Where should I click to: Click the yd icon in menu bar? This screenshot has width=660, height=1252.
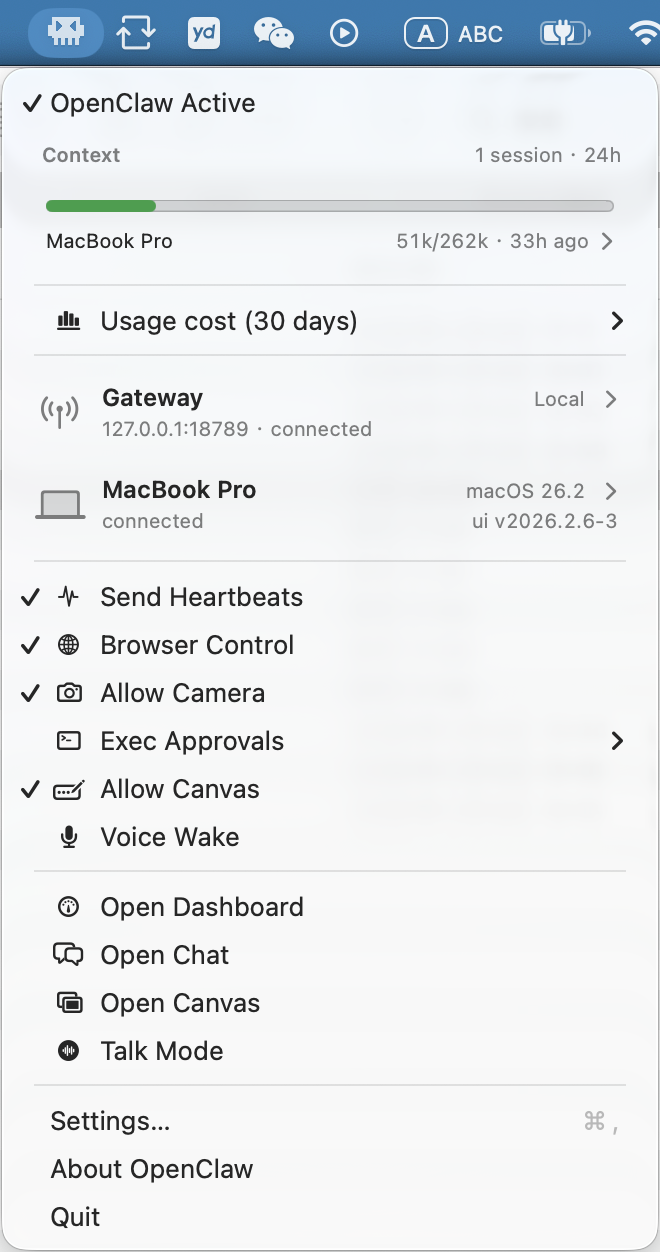(x=204, y=33)
